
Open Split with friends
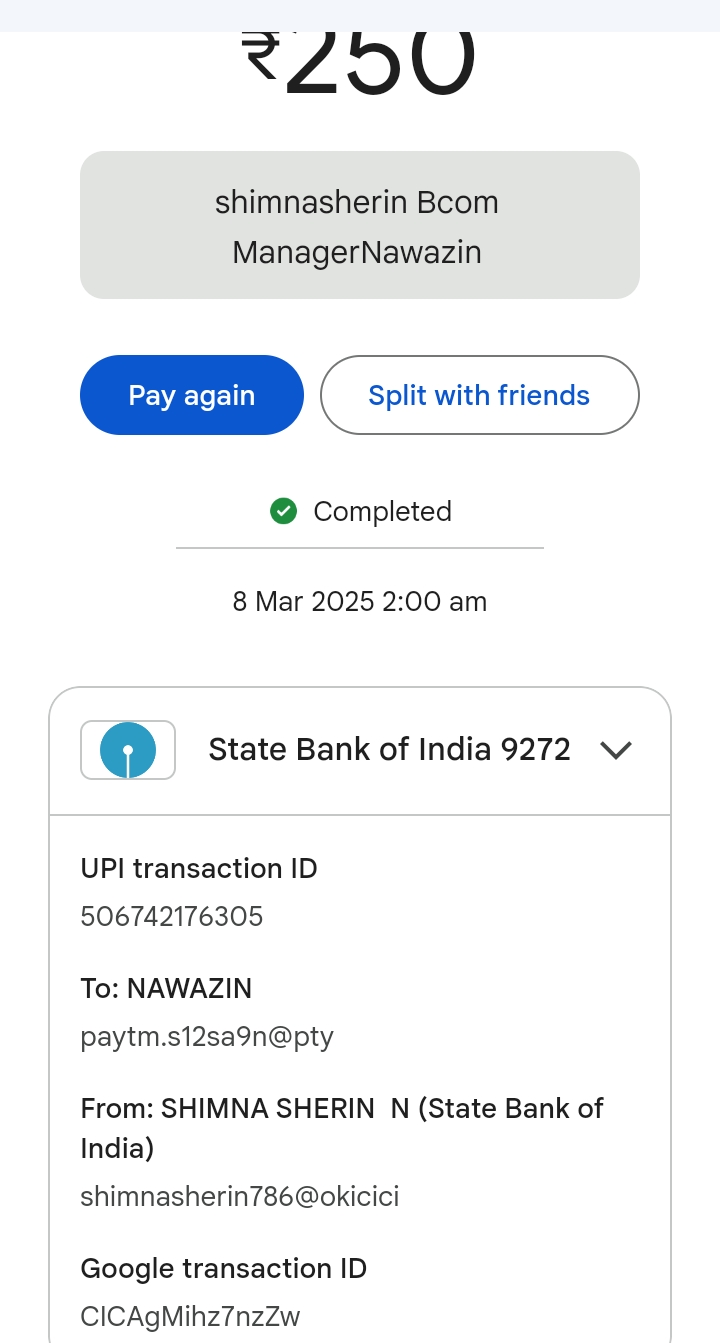[x=479, y=395]
